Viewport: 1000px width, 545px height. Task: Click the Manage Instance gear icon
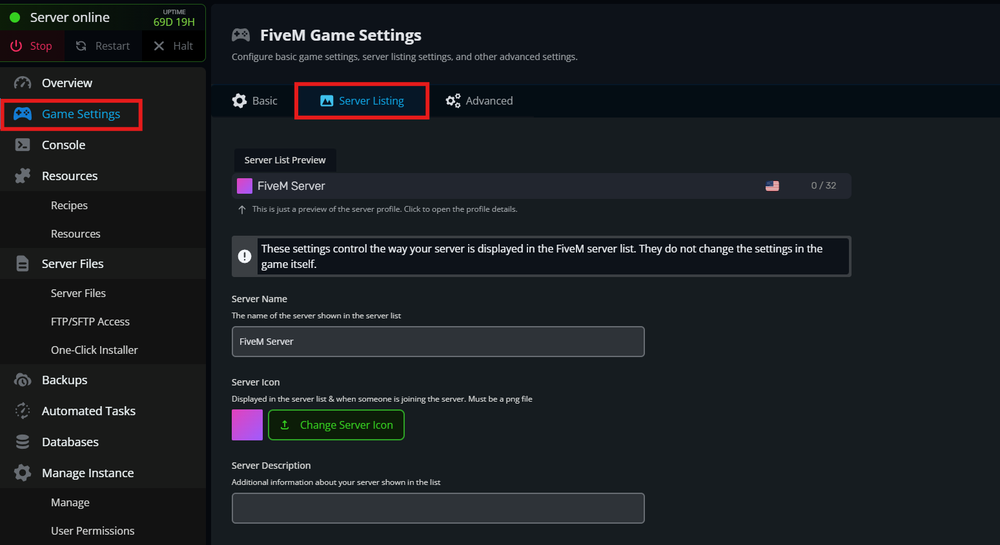pos(22,473)
